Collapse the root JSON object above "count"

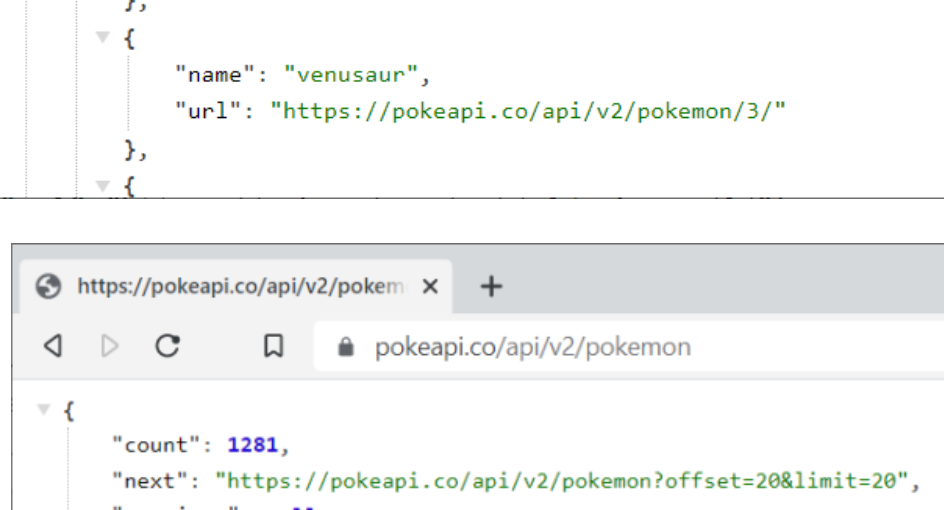click(43, 410)
